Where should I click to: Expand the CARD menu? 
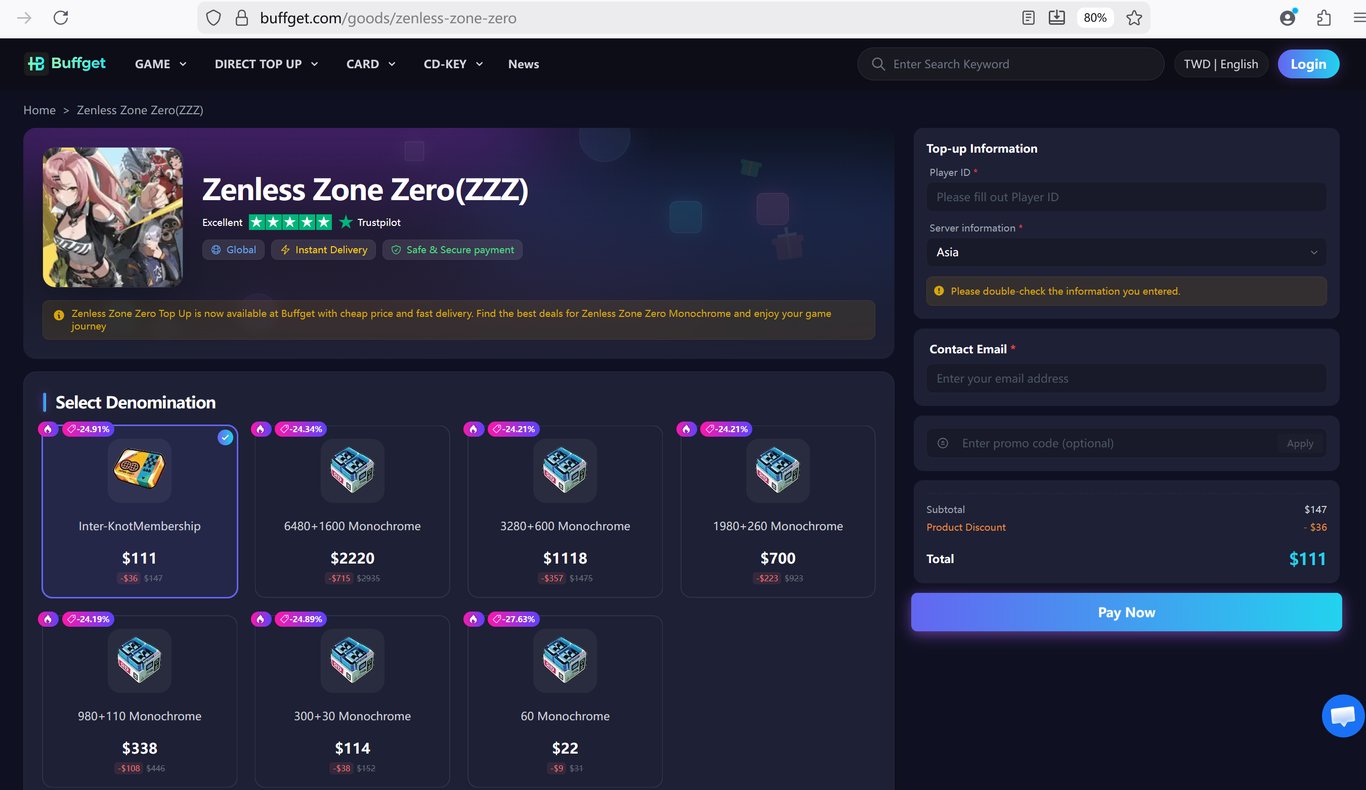pos(371,64)
